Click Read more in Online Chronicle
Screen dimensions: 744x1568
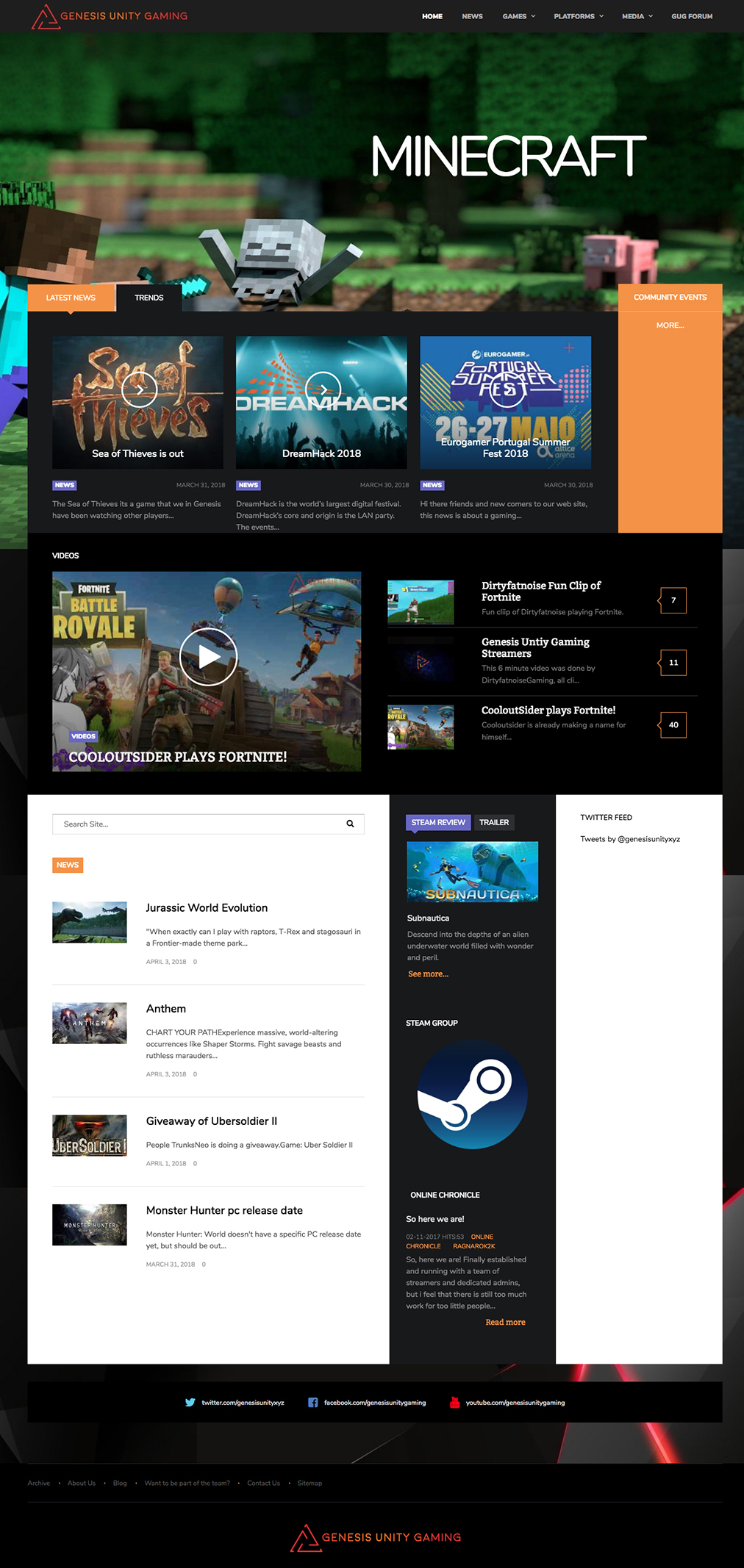(x=505, y=1322)
